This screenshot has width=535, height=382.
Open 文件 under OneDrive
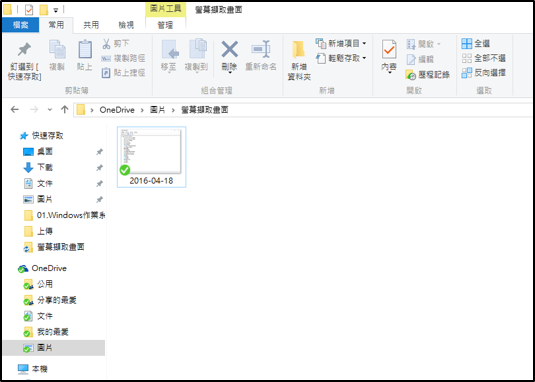click(x=45, y=316)
